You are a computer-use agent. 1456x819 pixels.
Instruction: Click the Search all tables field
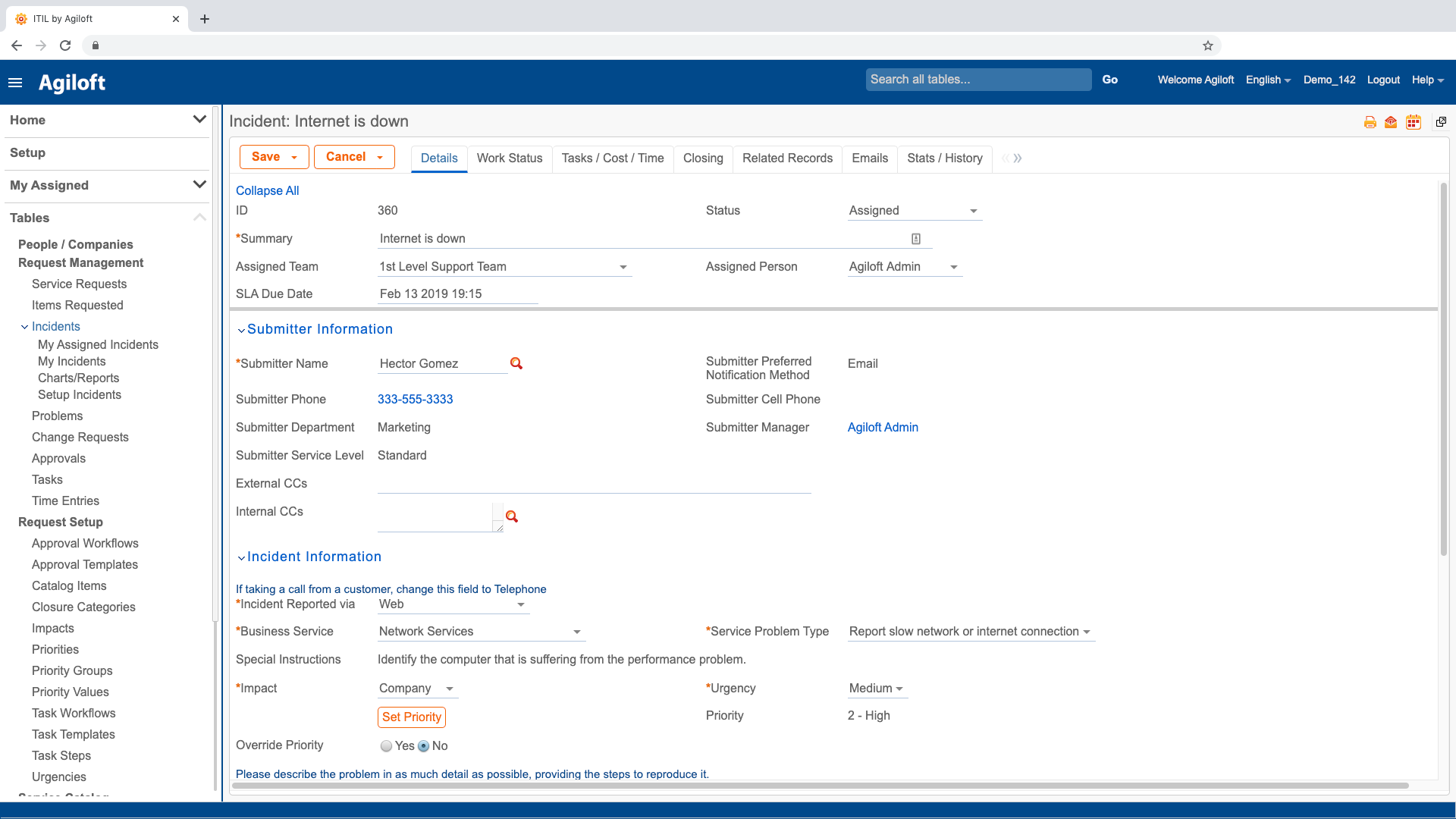click(x=977, y=80)
